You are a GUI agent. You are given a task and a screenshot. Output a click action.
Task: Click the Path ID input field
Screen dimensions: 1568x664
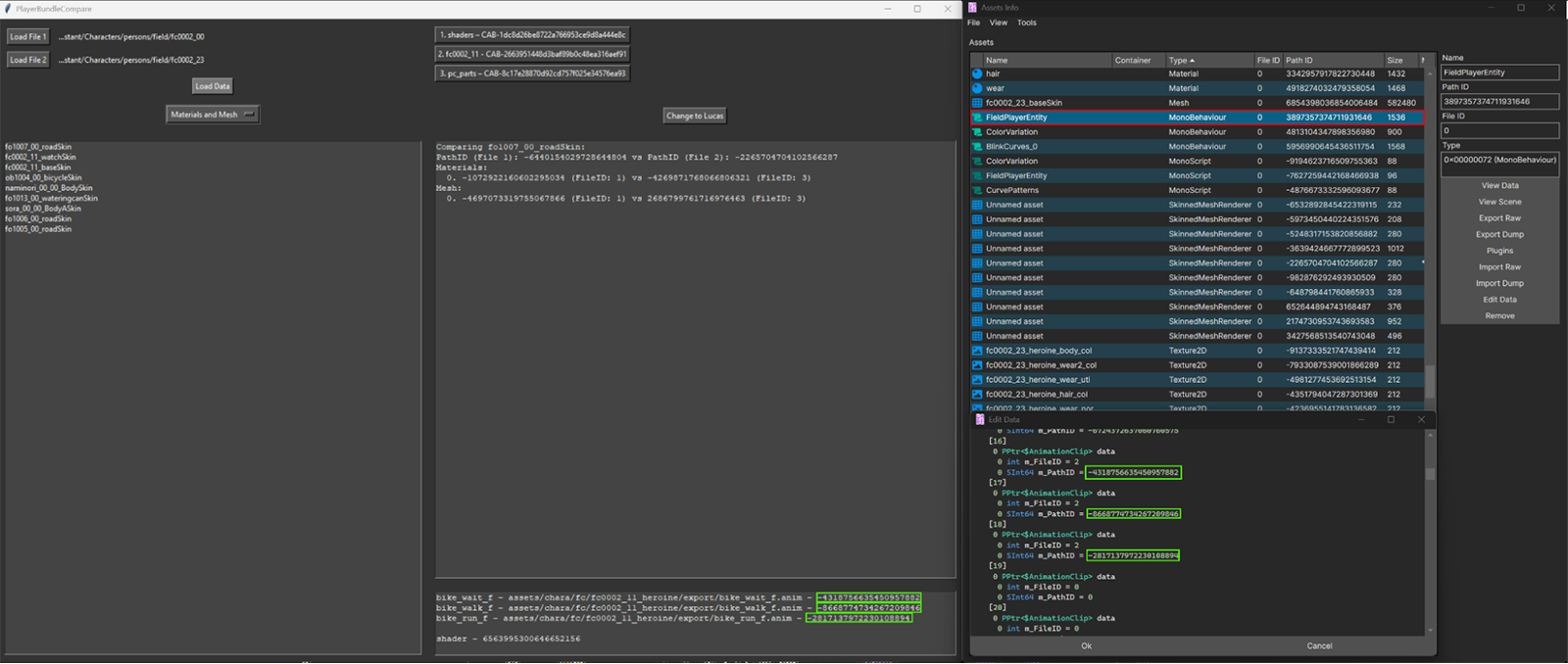pyautogui.click(x=1498, y=102)
